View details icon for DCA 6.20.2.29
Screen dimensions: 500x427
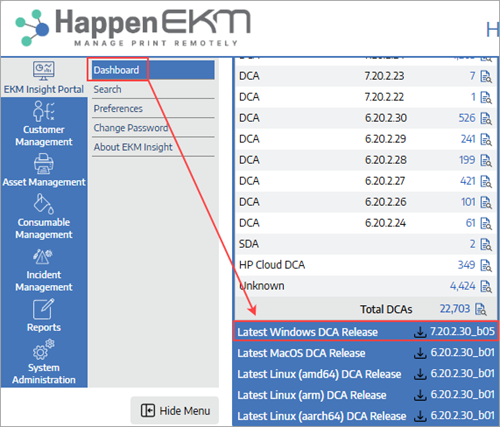click(486, 139)
